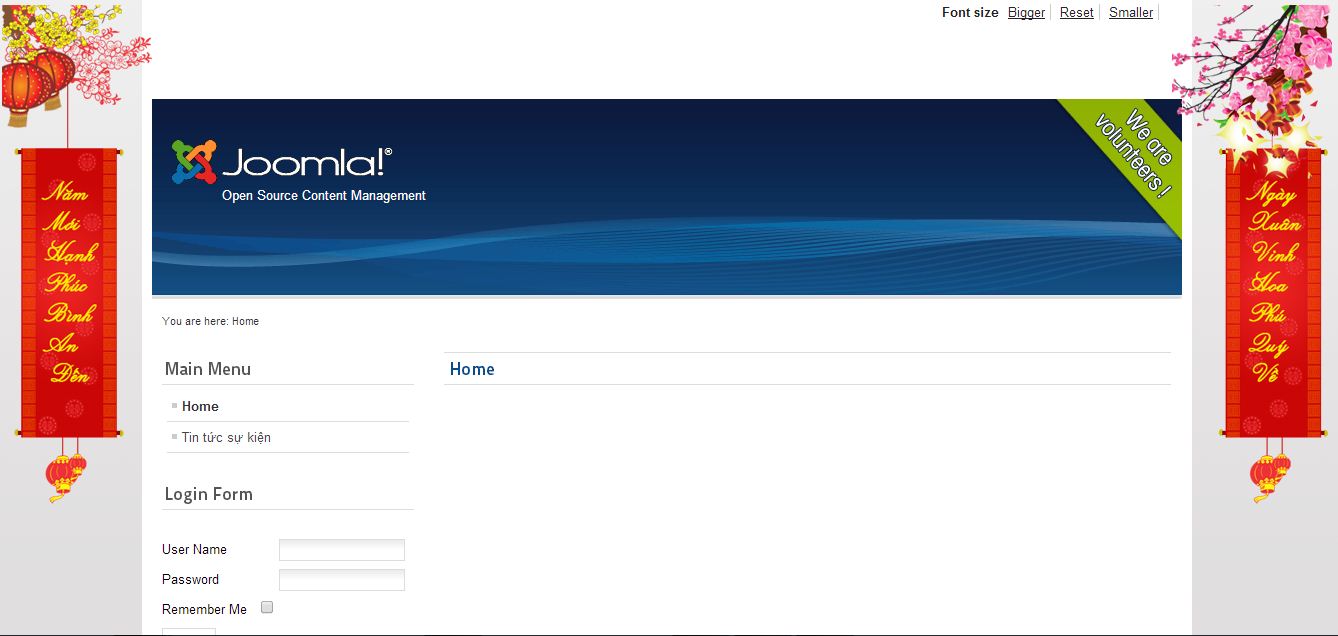The image size is (1338, 636).
Task: Select Home in the Main Menu
Action: click(200, 406)
